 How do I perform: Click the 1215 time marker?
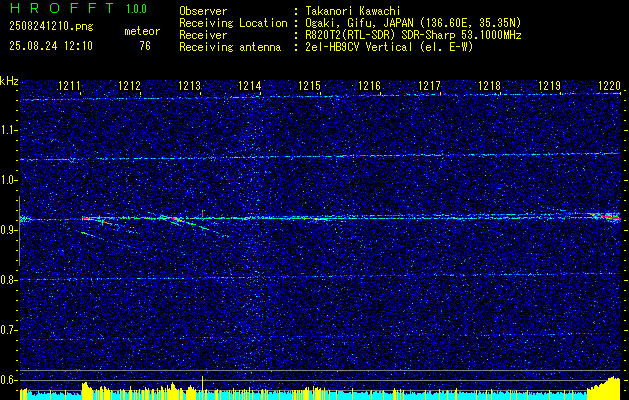[309, 85]
